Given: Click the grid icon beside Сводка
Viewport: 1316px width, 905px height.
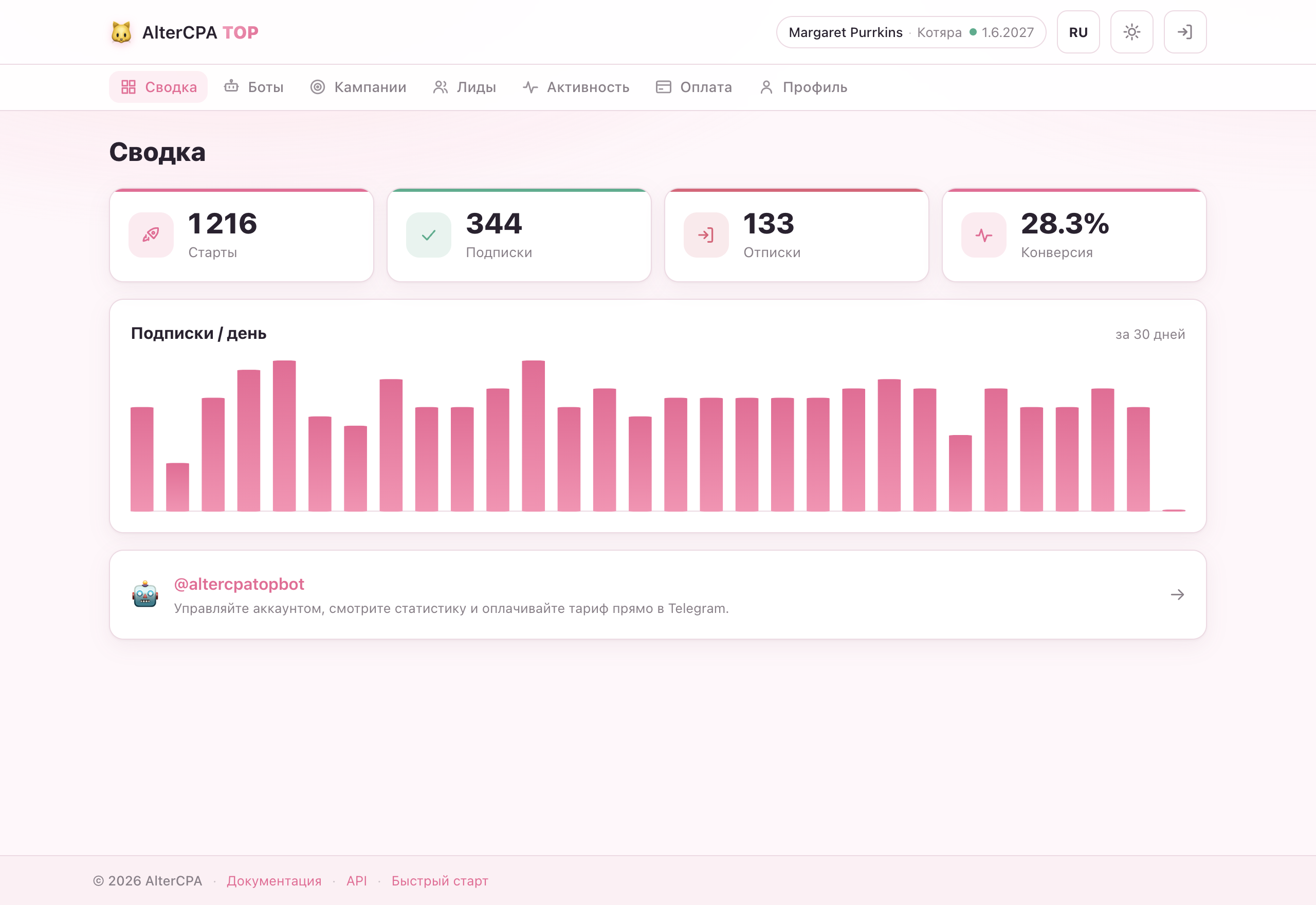Looking at the screenshot, I should point(128,87).
